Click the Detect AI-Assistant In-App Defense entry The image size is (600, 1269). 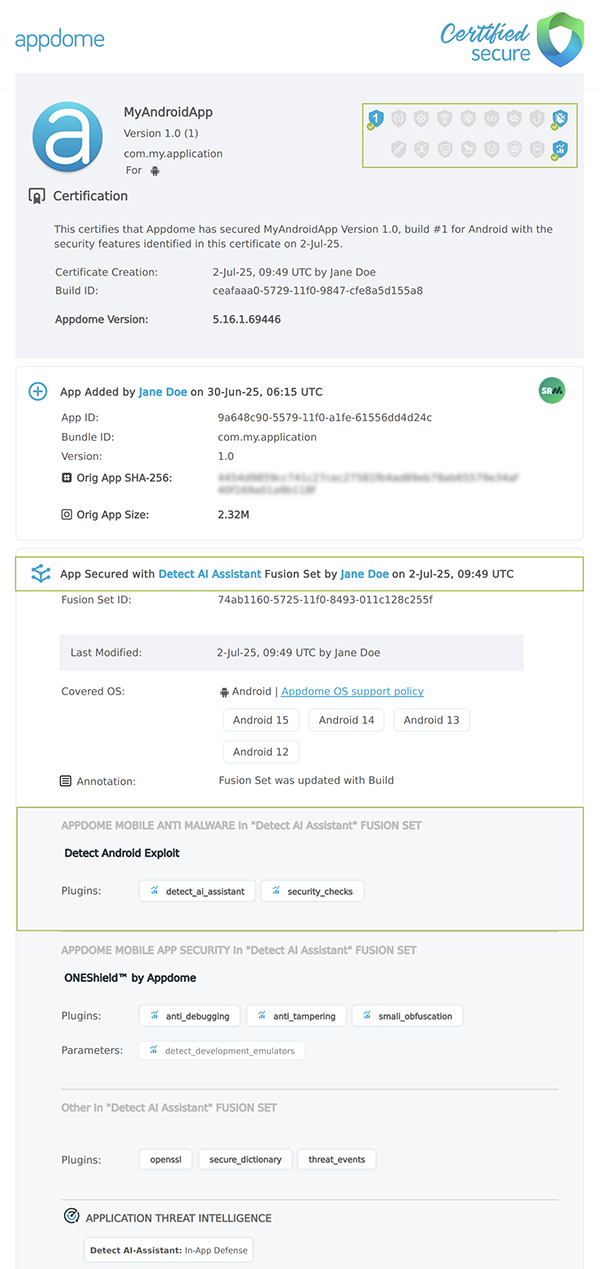click(x=167, y=1249)
